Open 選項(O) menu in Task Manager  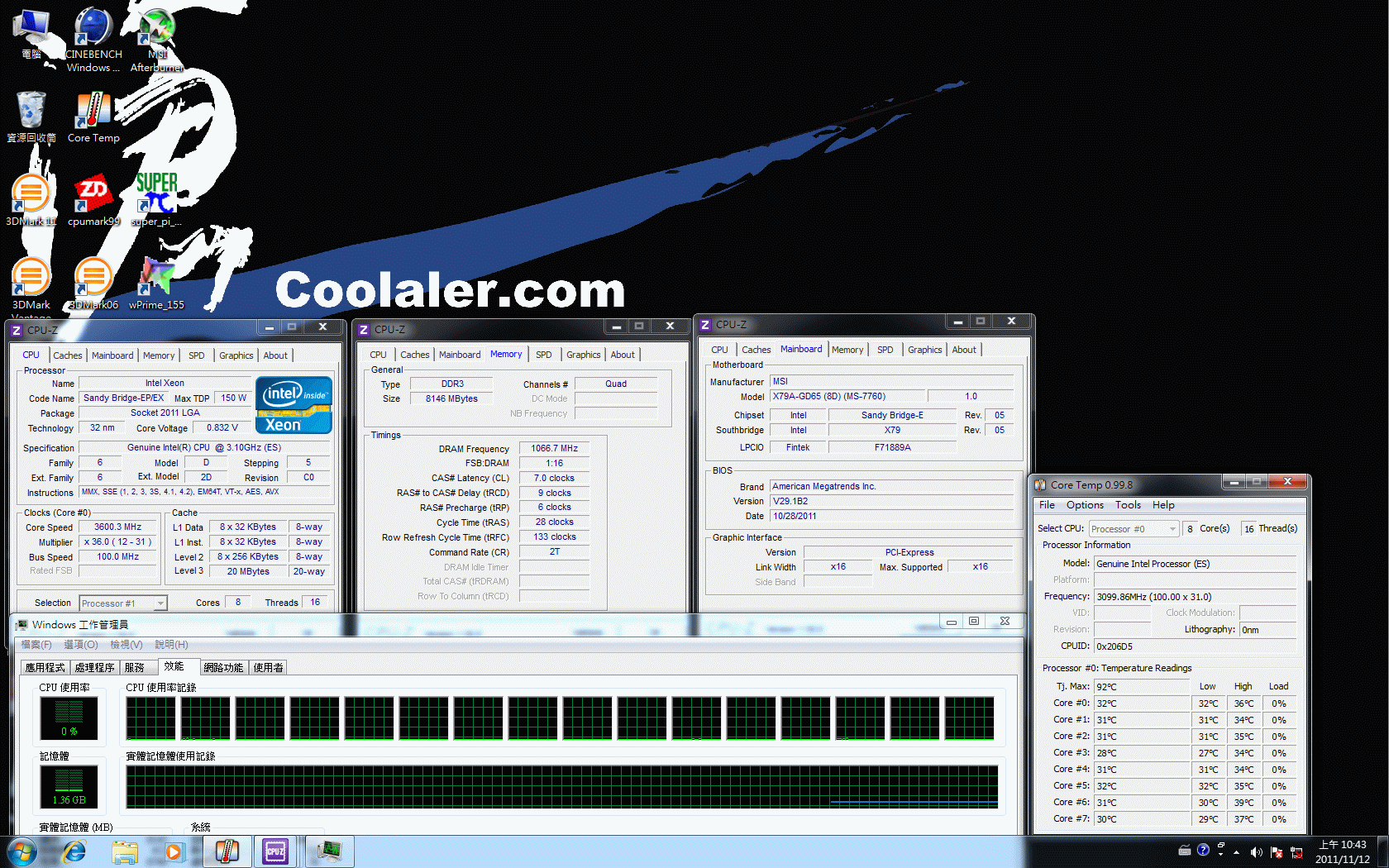tap(81, 645)
